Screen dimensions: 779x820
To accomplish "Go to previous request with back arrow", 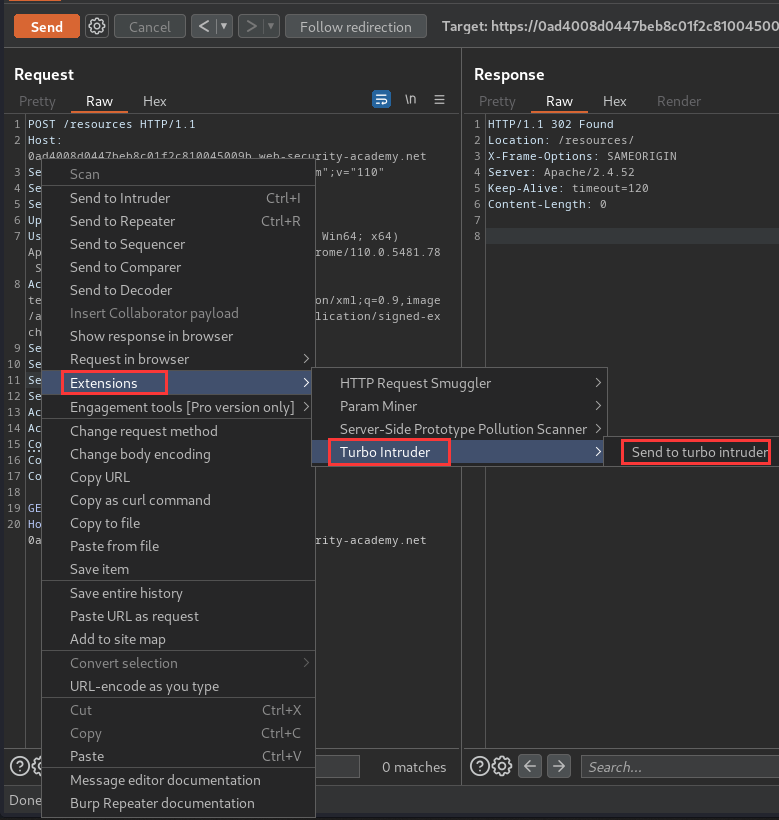I will [x=204, y=26].
